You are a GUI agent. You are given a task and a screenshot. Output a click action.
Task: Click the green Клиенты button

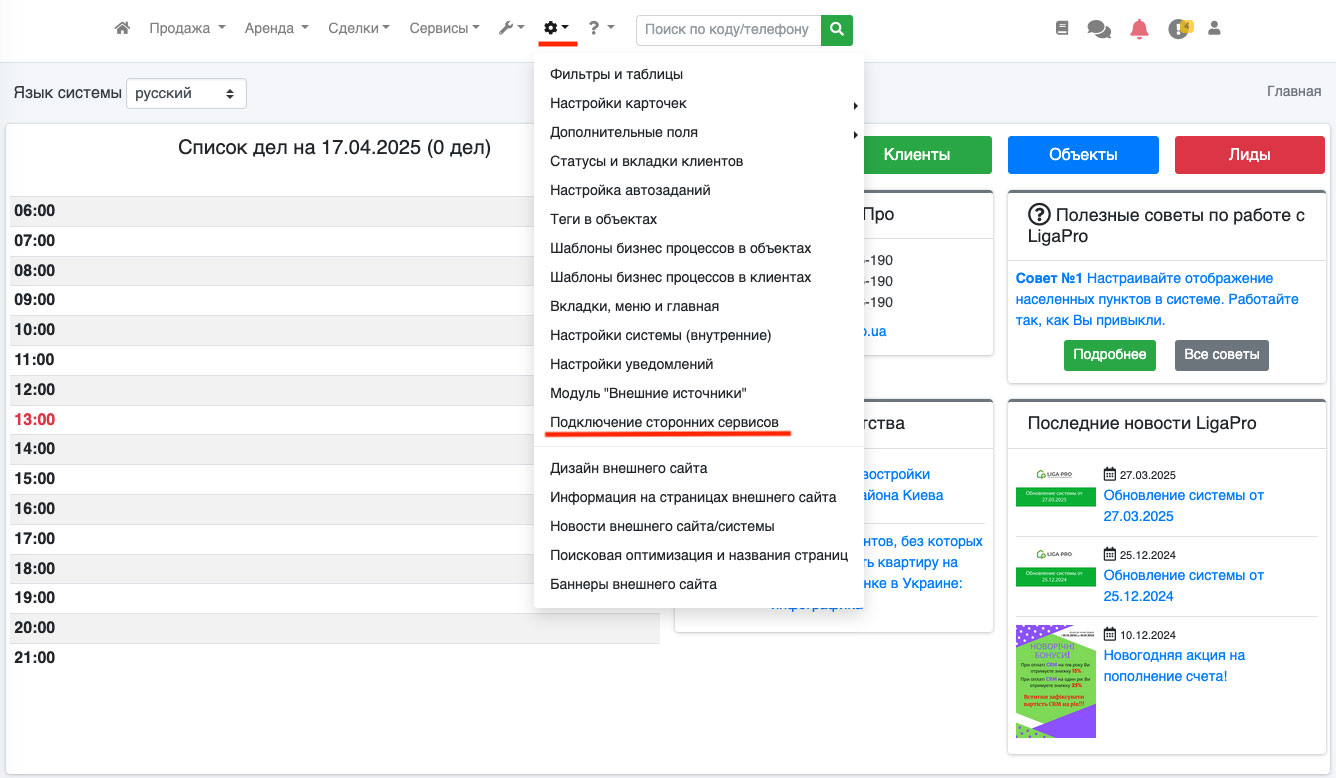click(916, 155)
